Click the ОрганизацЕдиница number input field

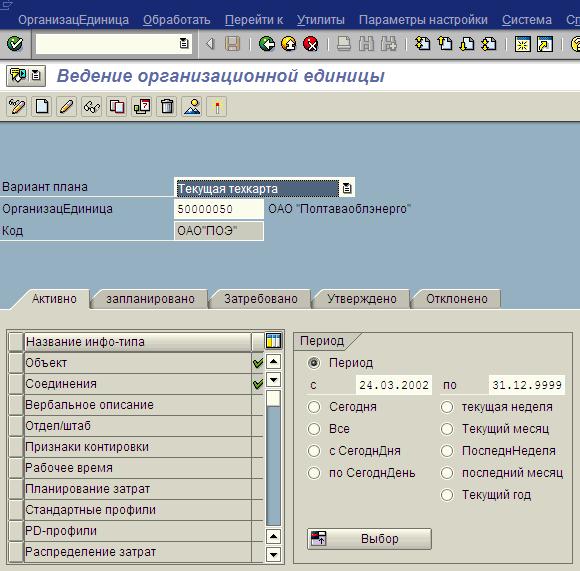219,209
